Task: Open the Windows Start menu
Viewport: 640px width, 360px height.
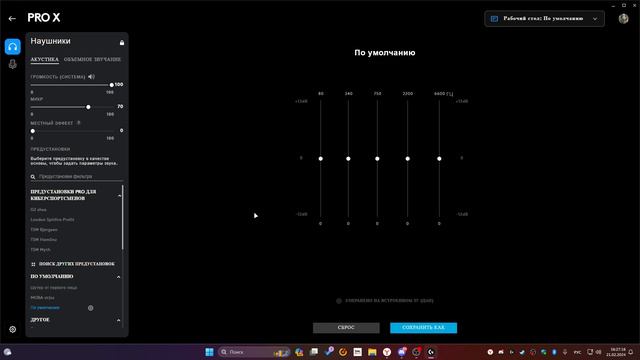Action: (x=209, y=352)
